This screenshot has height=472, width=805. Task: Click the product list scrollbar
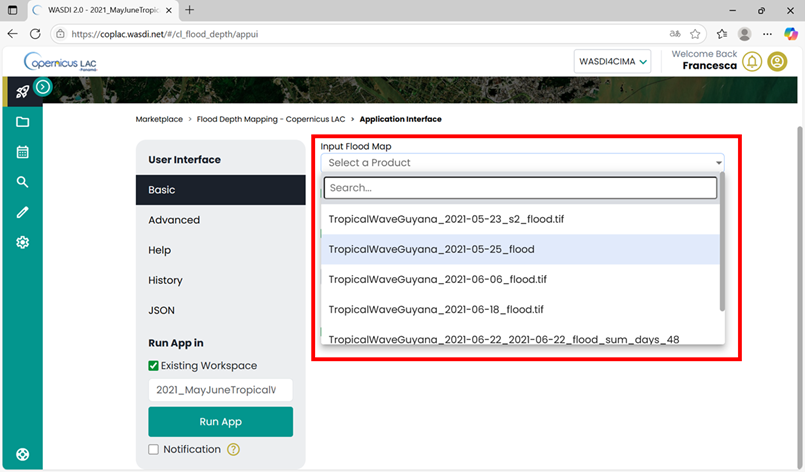click(722, 241)
